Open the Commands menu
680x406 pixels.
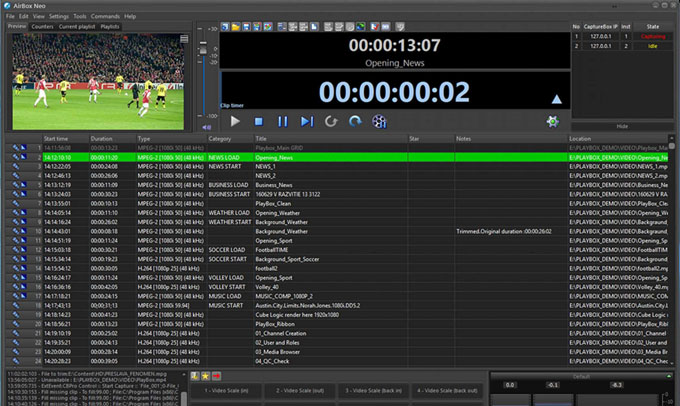tap(105, 16)
